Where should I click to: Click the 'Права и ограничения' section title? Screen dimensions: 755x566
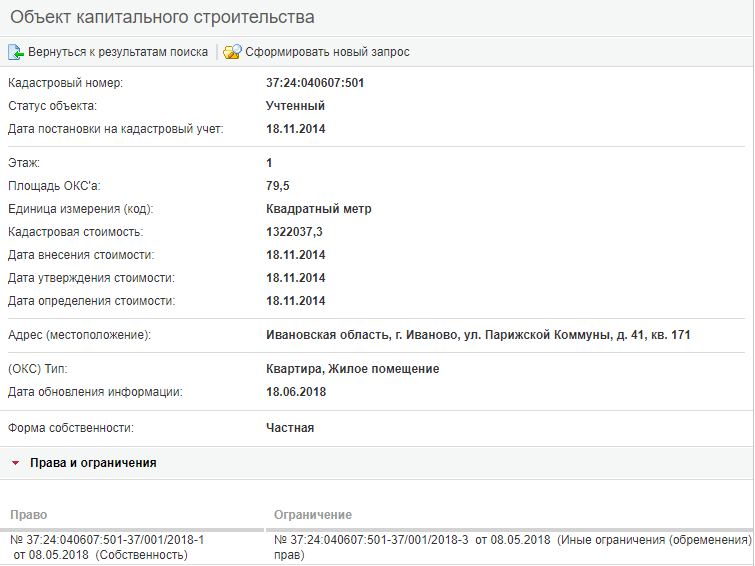pos(93,464)
